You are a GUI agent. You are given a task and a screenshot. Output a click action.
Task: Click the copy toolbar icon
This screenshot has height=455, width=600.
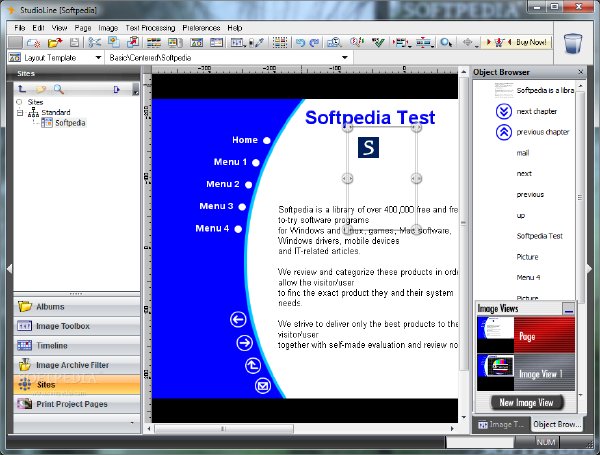[113, 42]
